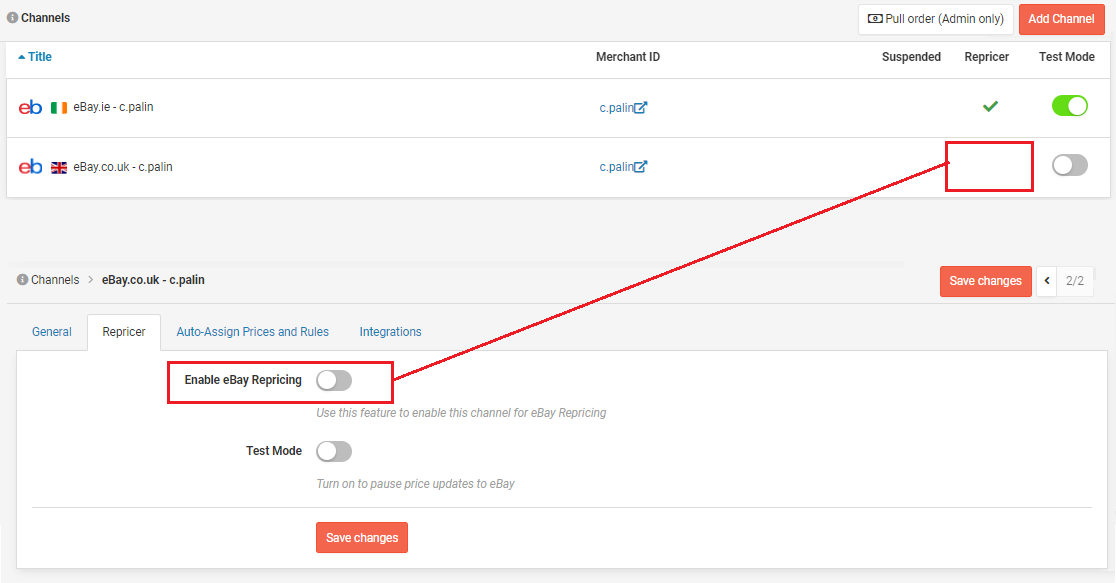Click the Test Mode column header
The width and height of the screenshot is (1116, 583).
point(1066,57)
